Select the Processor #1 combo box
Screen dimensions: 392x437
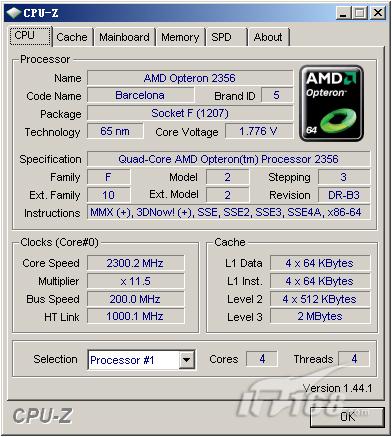(x=142, y=360)
